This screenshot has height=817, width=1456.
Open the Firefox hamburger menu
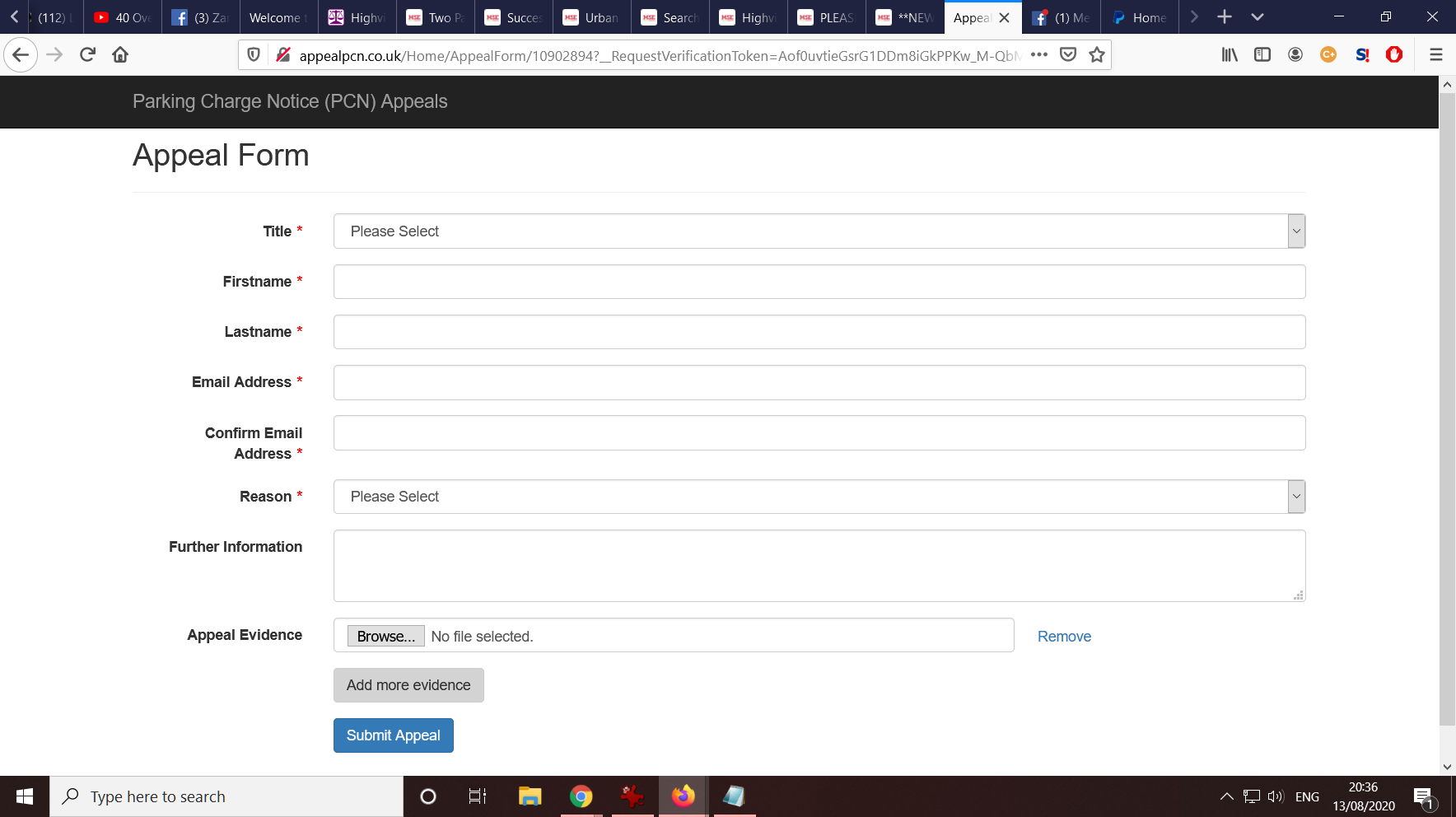point(1435,55)
